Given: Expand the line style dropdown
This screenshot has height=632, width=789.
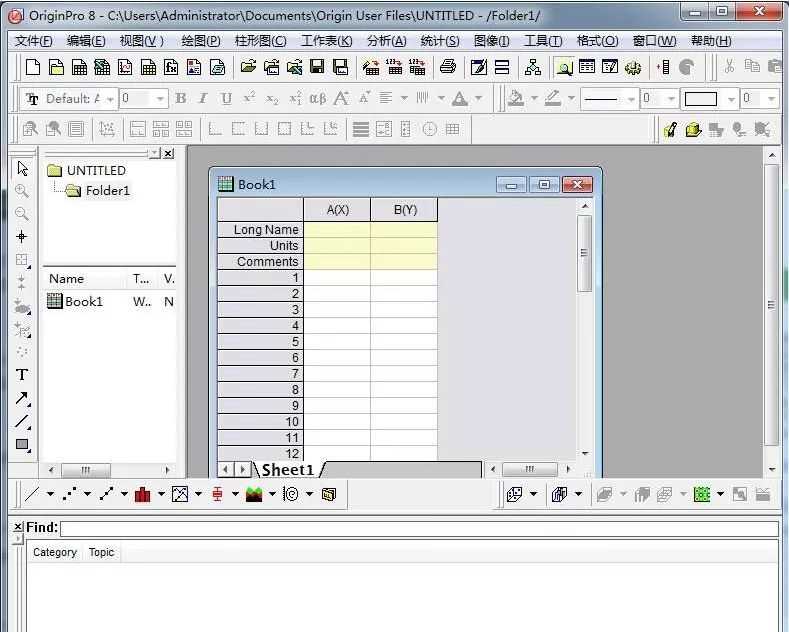Looking at the screenshot, I should (631, 99).
